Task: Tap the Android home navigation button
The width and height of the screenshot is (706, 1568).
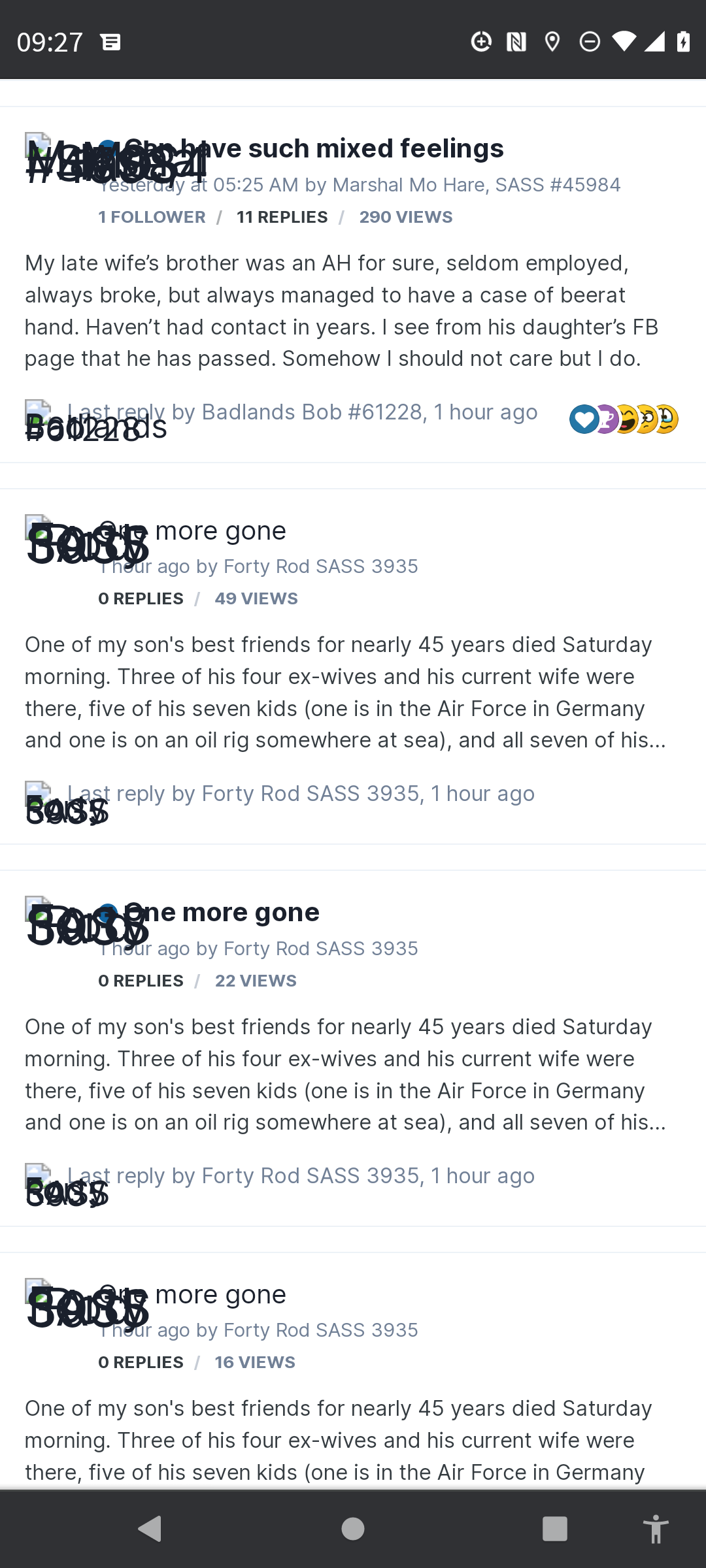Action: pyautogui.click(x=353, y=1529)
